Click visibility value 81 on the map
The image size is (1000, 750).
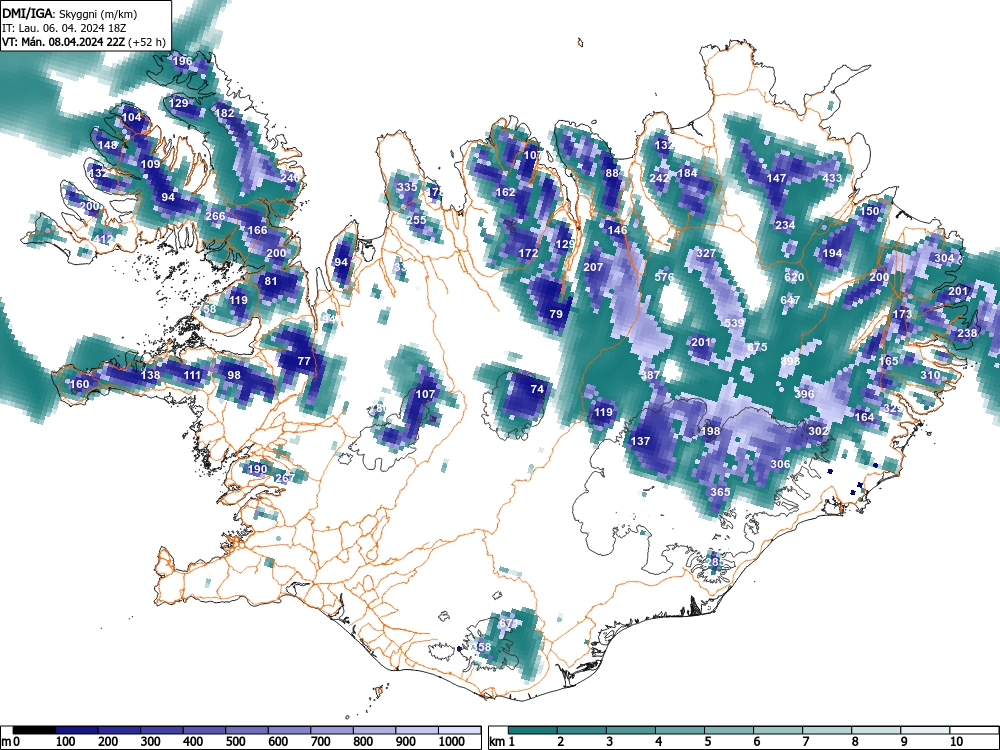pyautogui.click(x=271, y=281)
